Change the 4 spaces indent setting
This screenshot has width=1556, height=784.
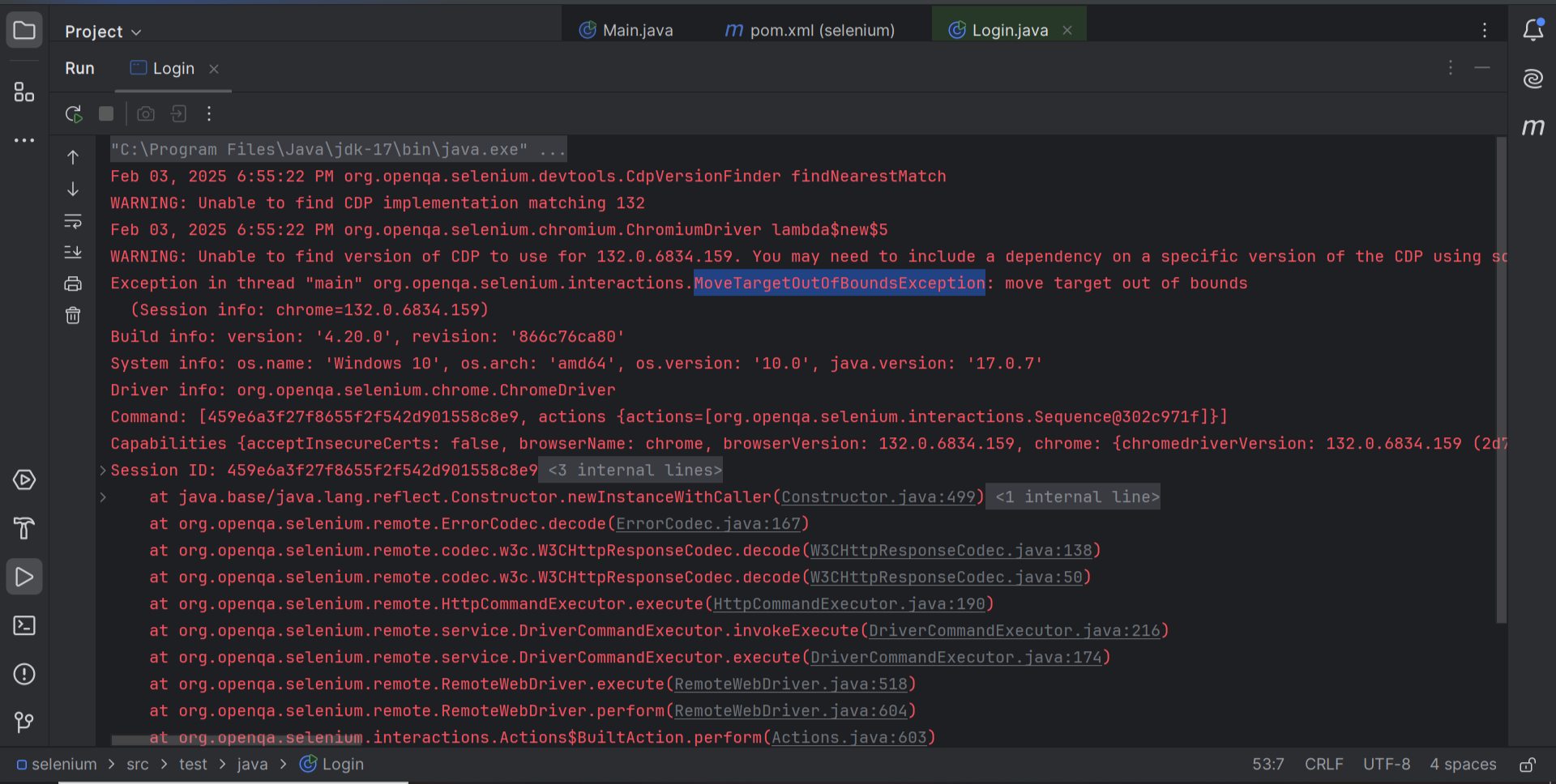pos(1463,765)
